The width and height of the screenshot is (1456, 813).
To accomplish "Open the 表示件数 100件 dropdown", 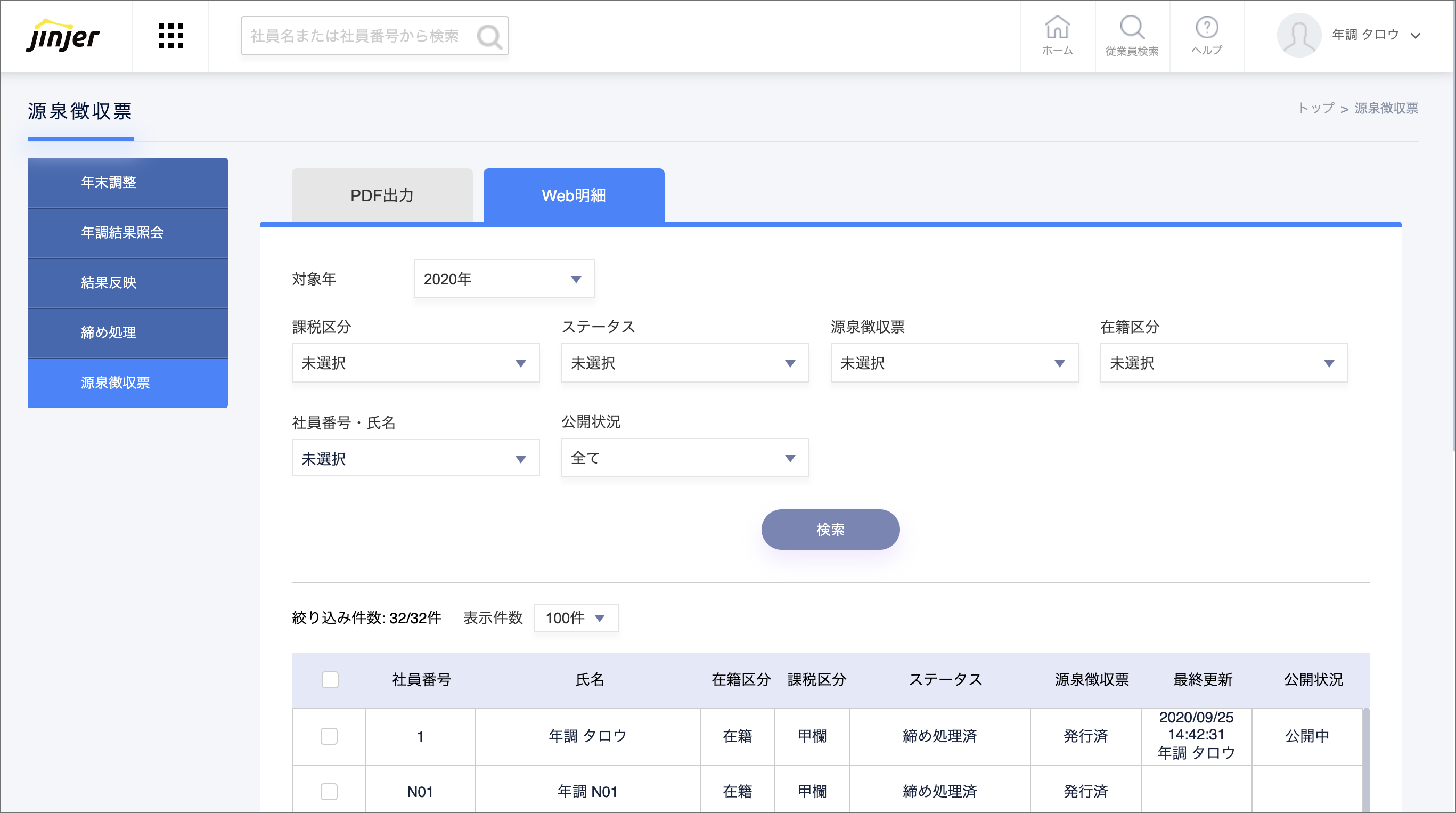I will pos(575,617).
